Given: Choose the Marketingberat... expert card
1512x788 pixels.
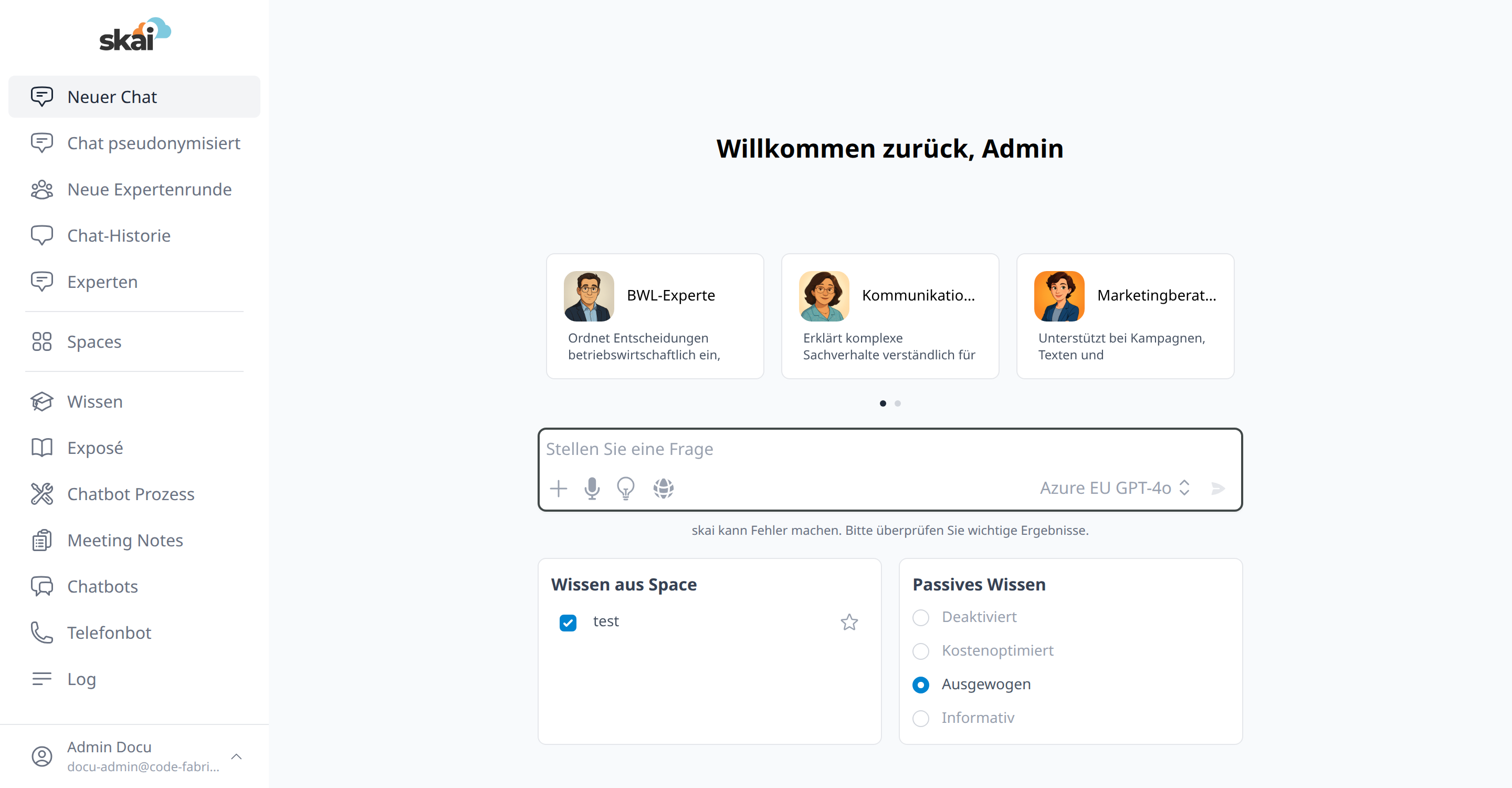Looking at the screenshot, I should (1125, 316).
